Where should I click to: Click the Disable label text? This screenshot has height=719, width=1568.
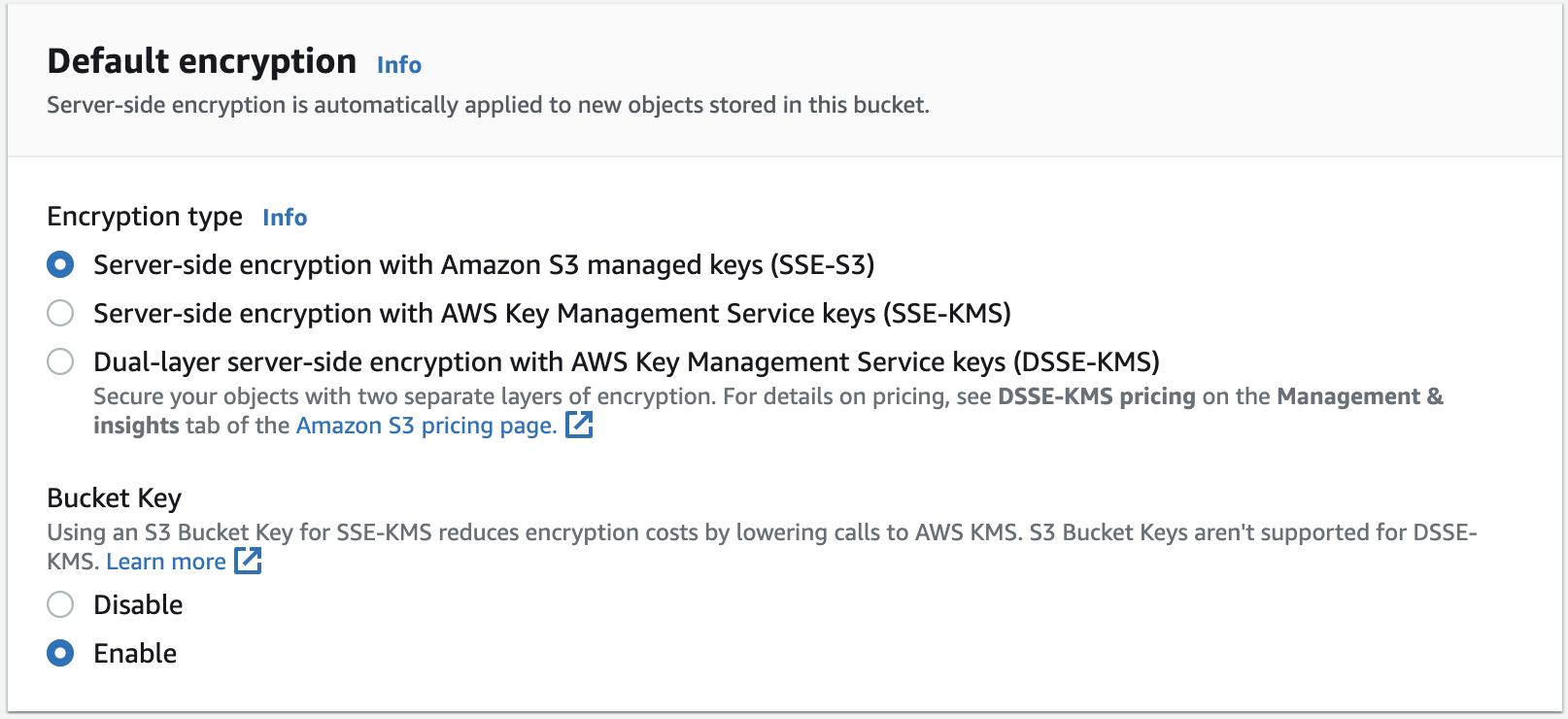click(138, 604)
